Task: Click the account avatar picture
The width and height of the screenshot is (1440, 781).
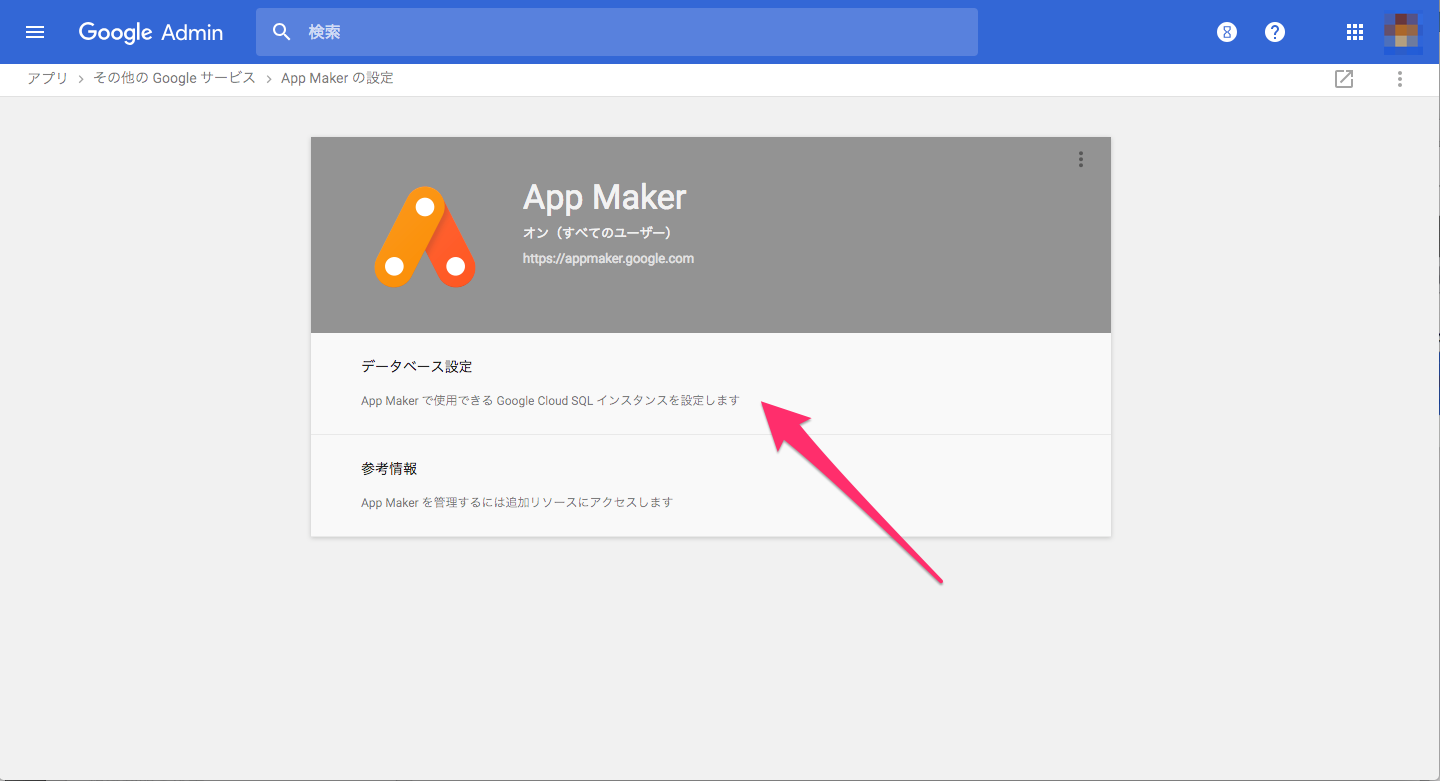Action: pos(1402,32)
